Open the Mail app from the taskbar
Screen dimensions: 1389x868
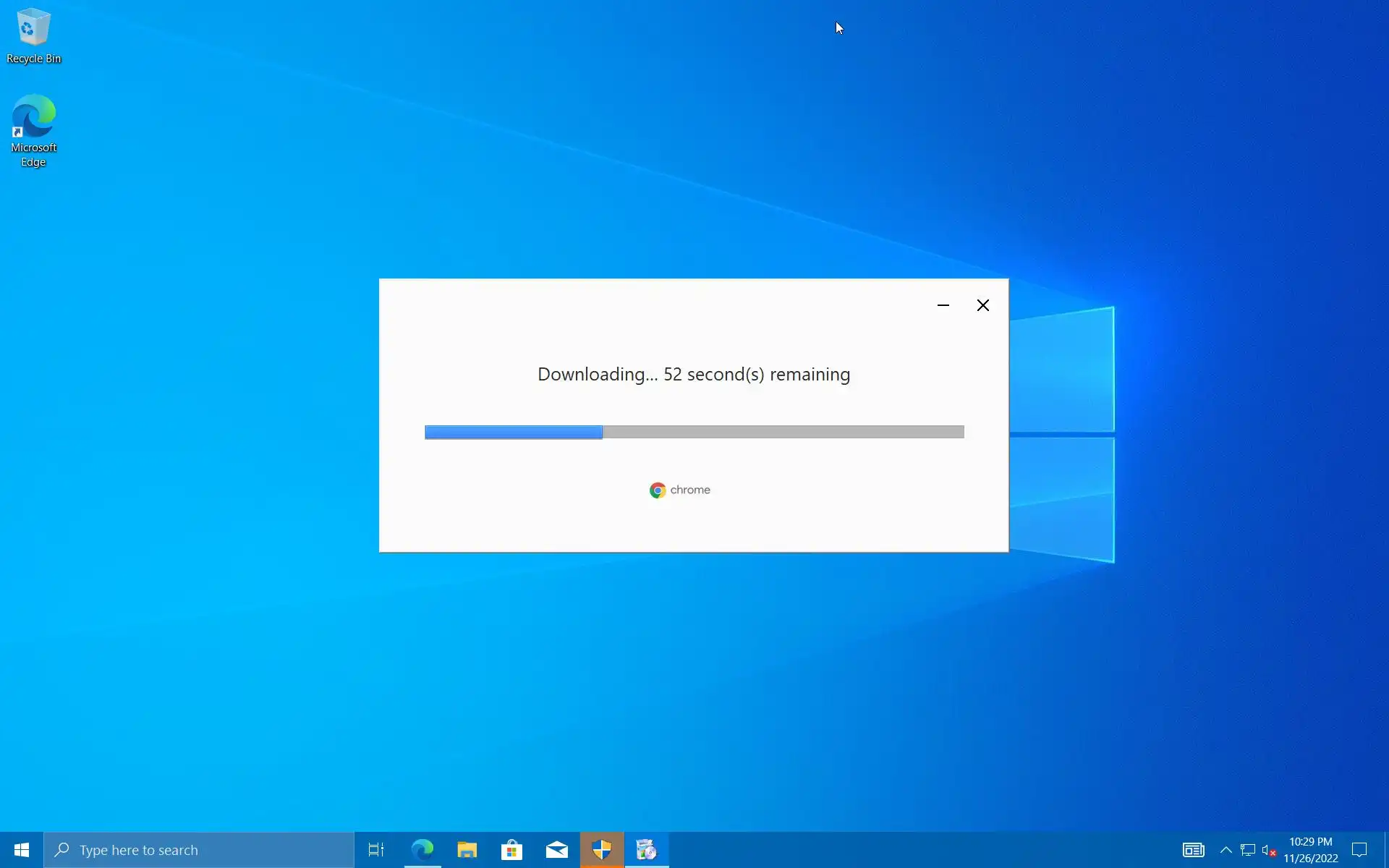pyautogui.click(x=557, y=850)
